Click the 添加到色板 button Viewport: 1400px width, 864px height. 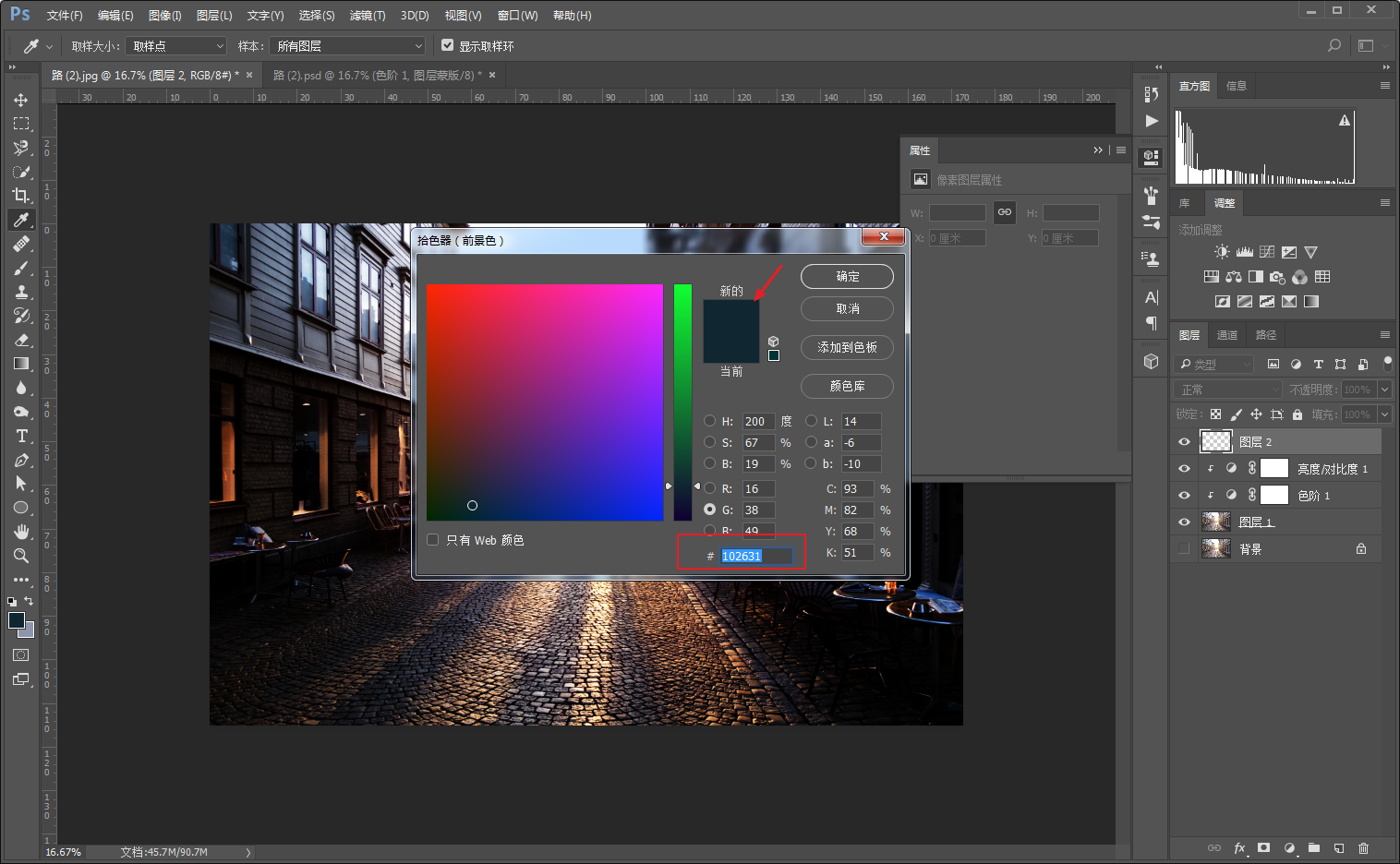coord(847,347)
